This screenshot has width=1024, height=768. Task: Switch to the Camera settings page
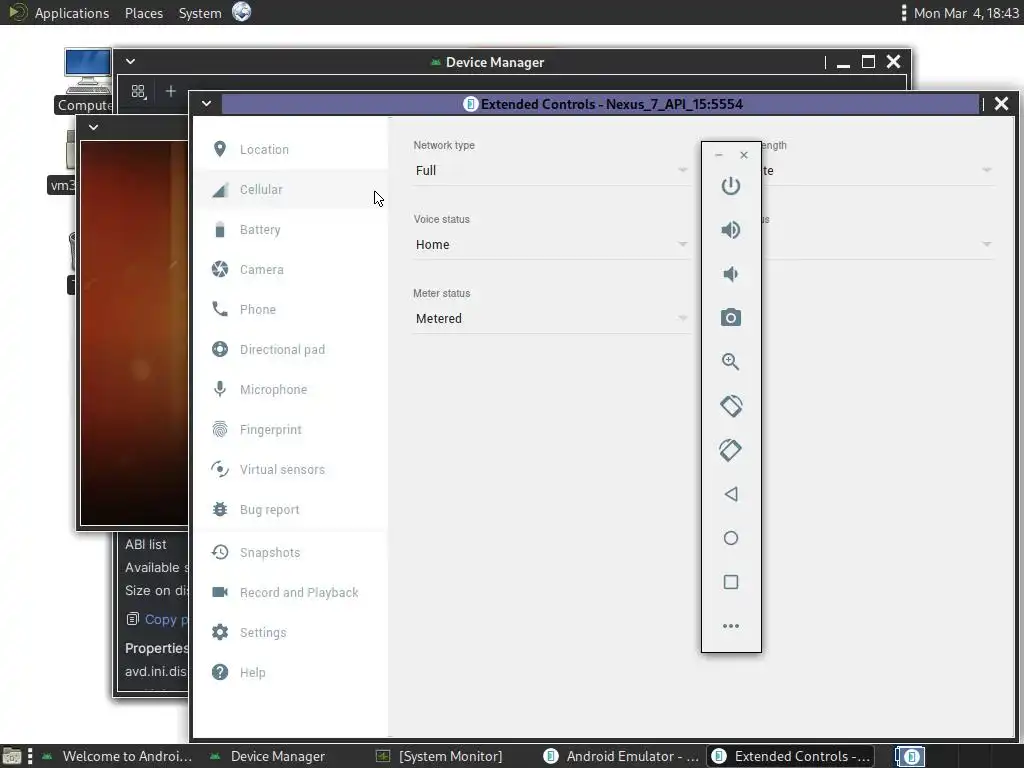[291, 270]
